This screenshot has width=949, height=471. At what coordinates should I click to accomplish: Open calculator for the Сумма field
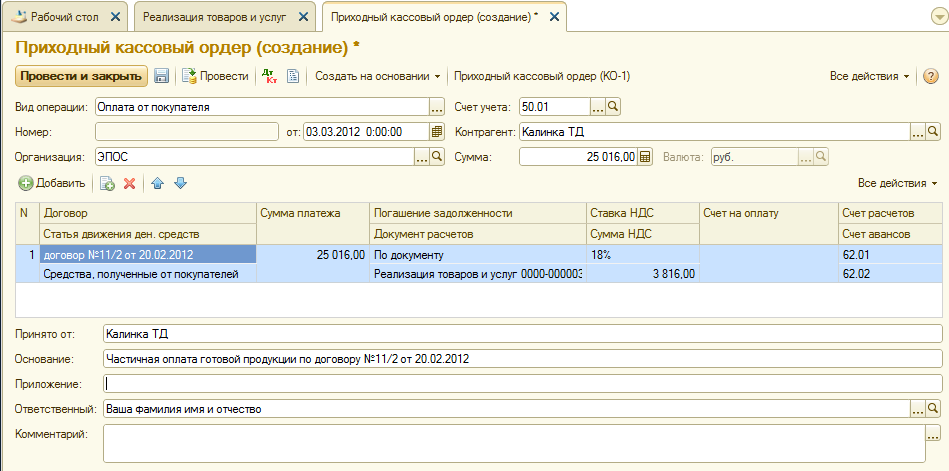click(x=645, y=156)
